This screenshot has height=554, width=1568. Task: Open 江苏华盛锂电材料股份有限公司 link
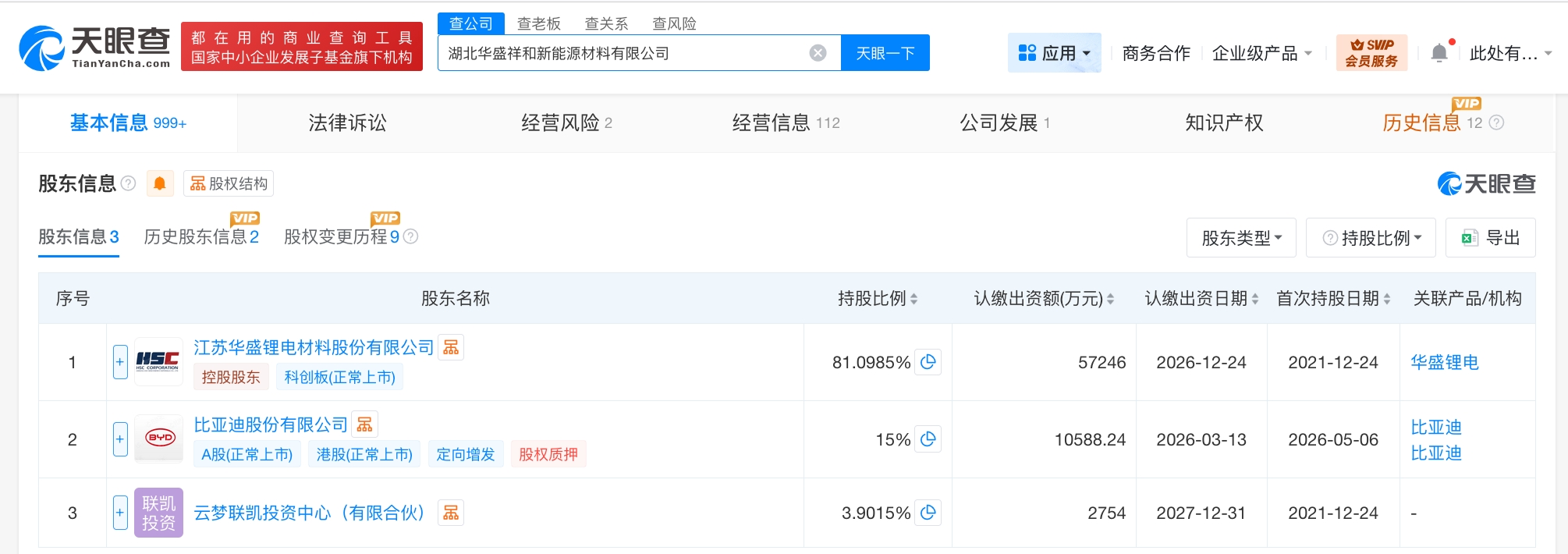tap(314, 347)
